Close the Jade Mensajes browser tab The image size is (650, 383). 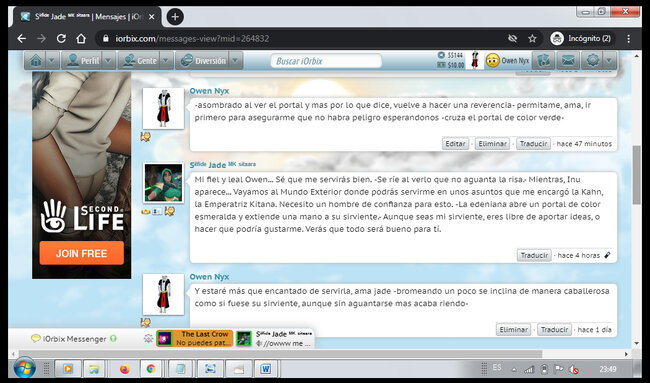[152, 17]
